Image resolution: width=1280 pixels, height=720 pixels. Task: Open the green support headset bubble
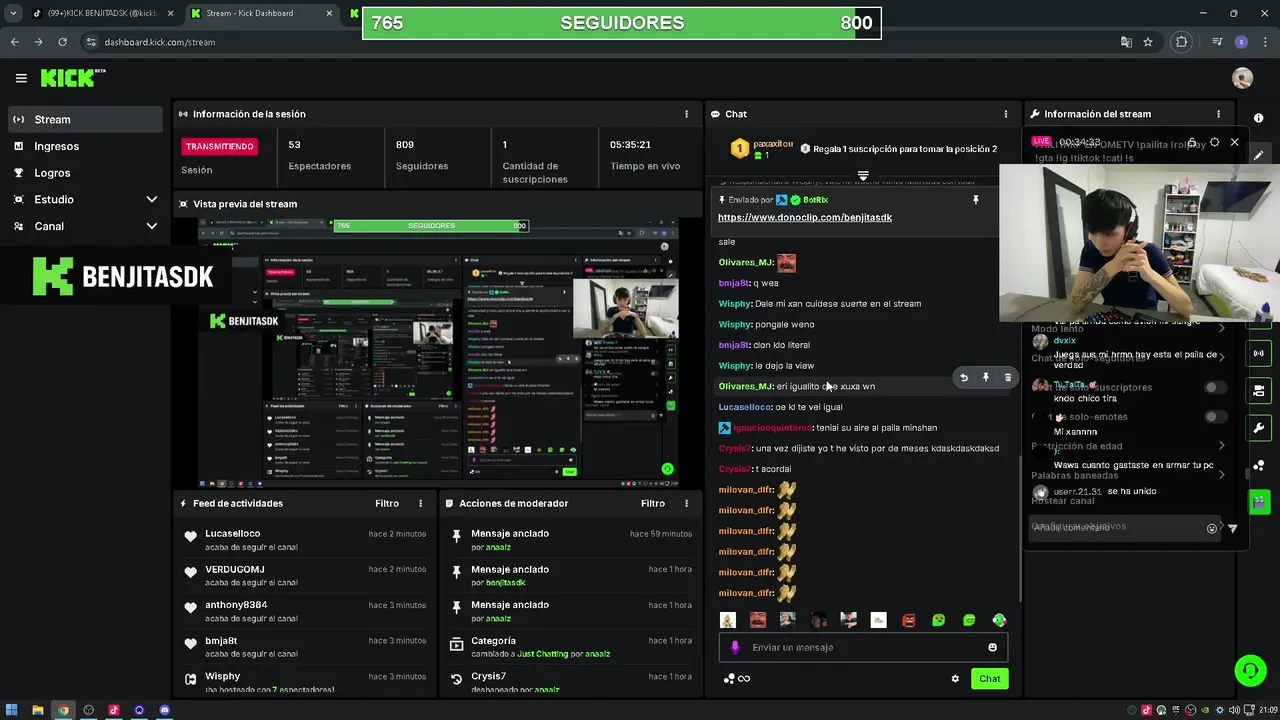1250,670
